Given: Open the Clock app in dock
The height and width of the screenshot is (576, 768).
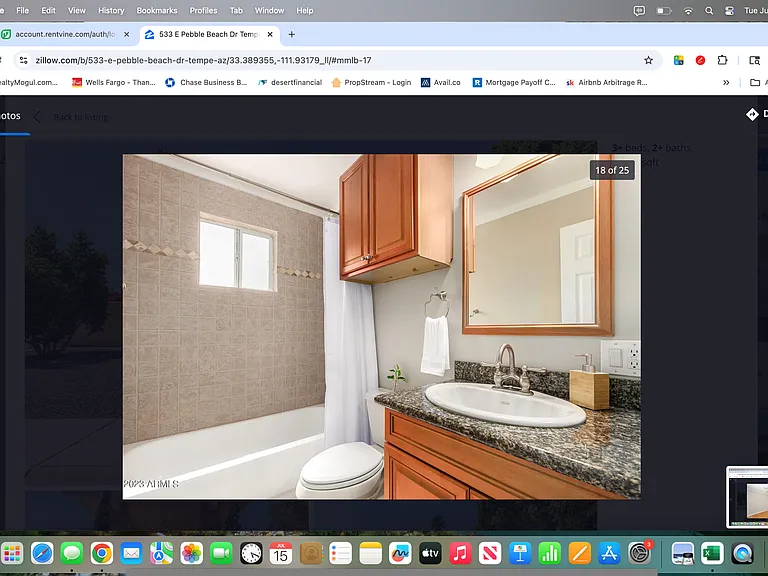Looking at the screenshot, I should [251, 554].
